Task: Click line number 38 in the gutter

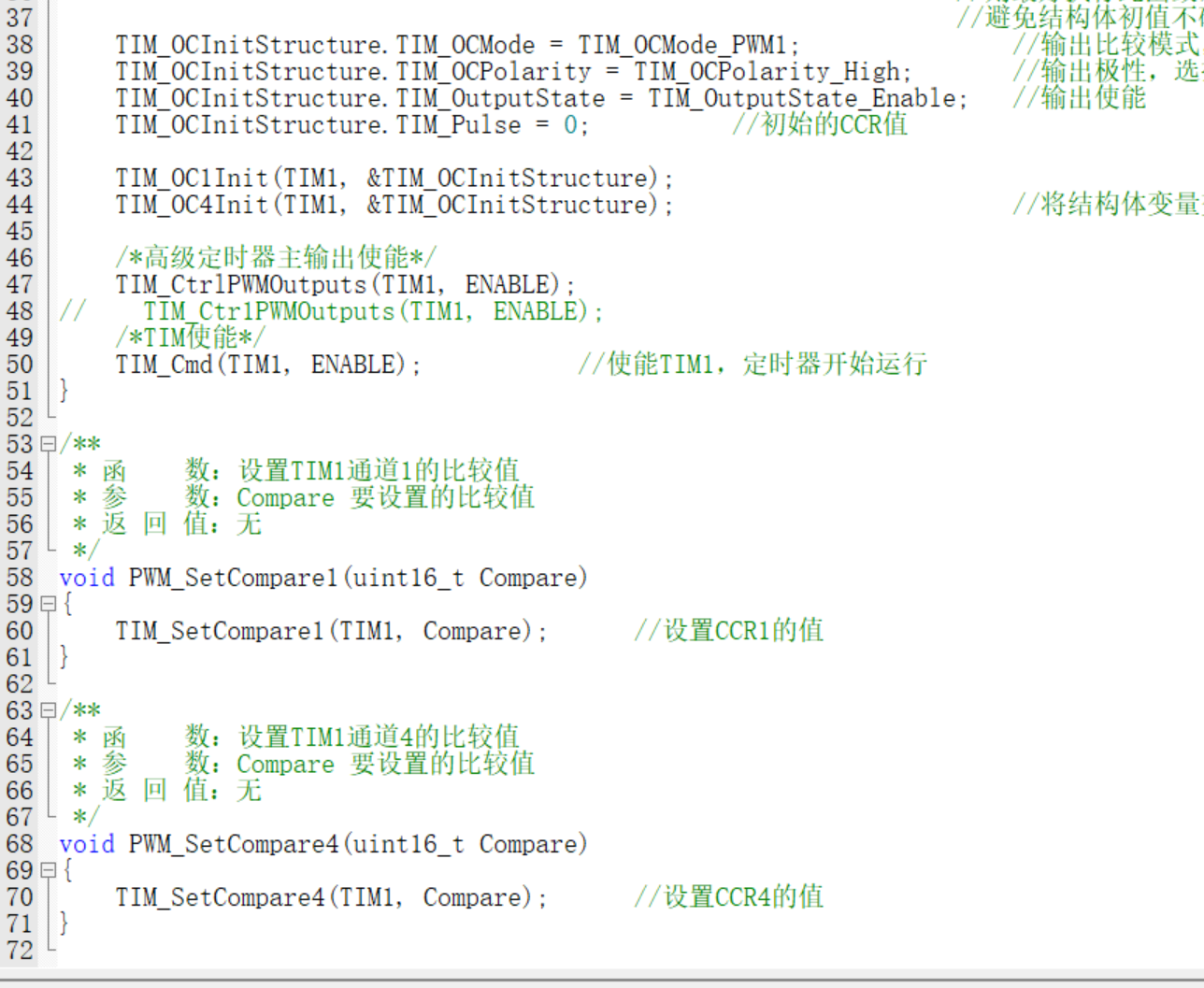Action: pyautogui.click(x=19, y=45)
